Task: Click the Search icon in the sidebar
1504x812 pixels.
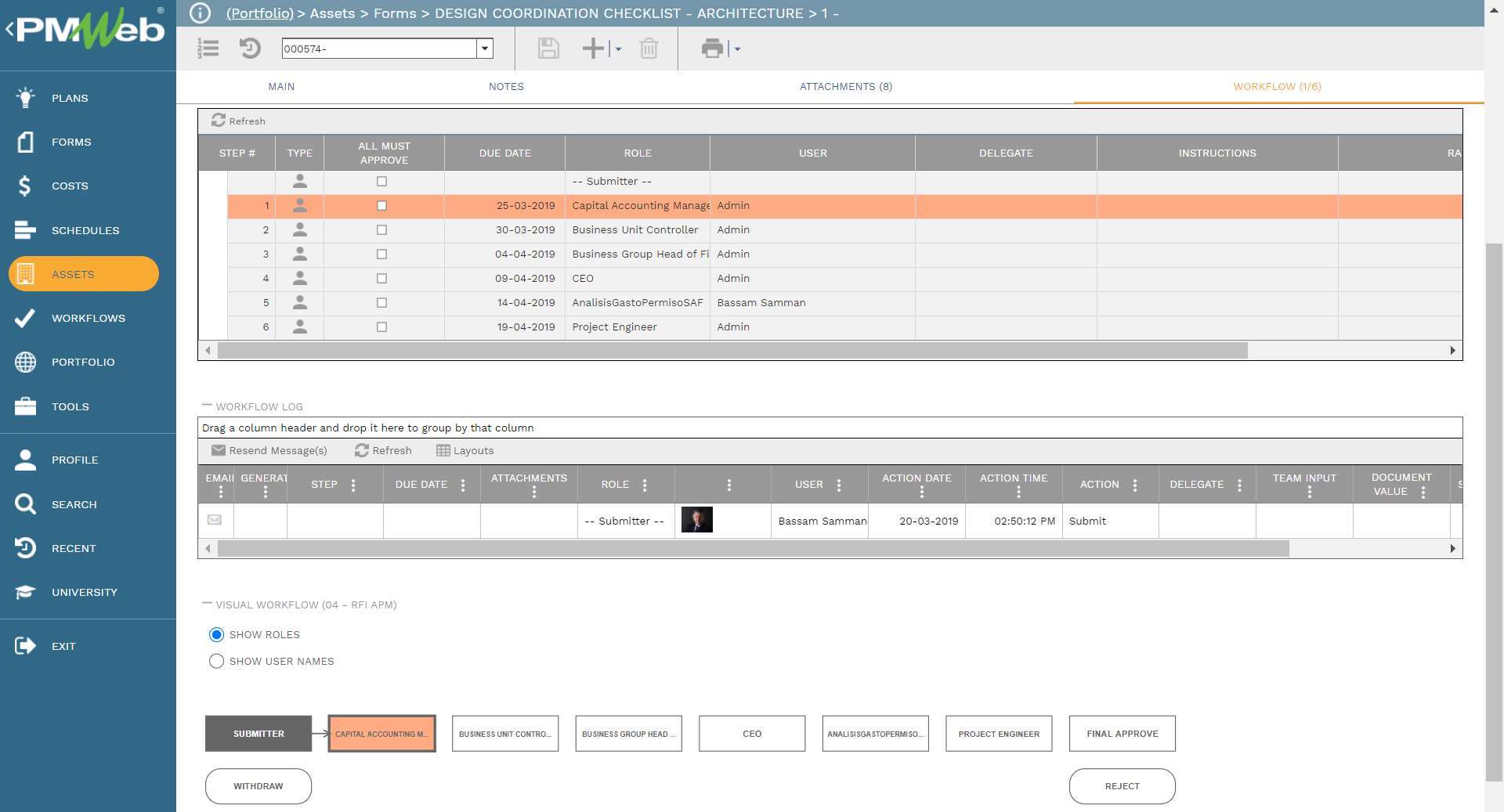Action: [x=24, y=504]
